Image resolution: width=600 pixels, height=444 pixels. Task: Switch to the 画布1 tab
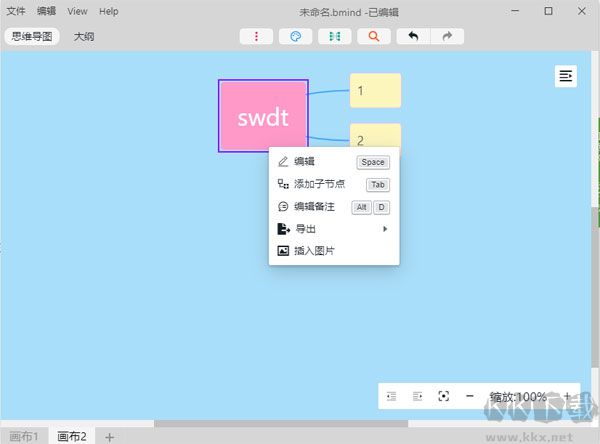pyautogui.click(x=22, y=436)
